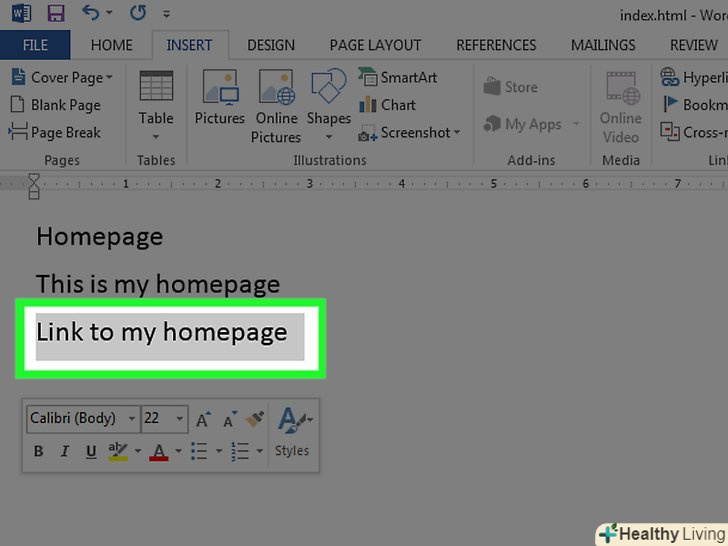Toggle Bold in the mini toolbar
728x546 pixels.
[39, 451]
